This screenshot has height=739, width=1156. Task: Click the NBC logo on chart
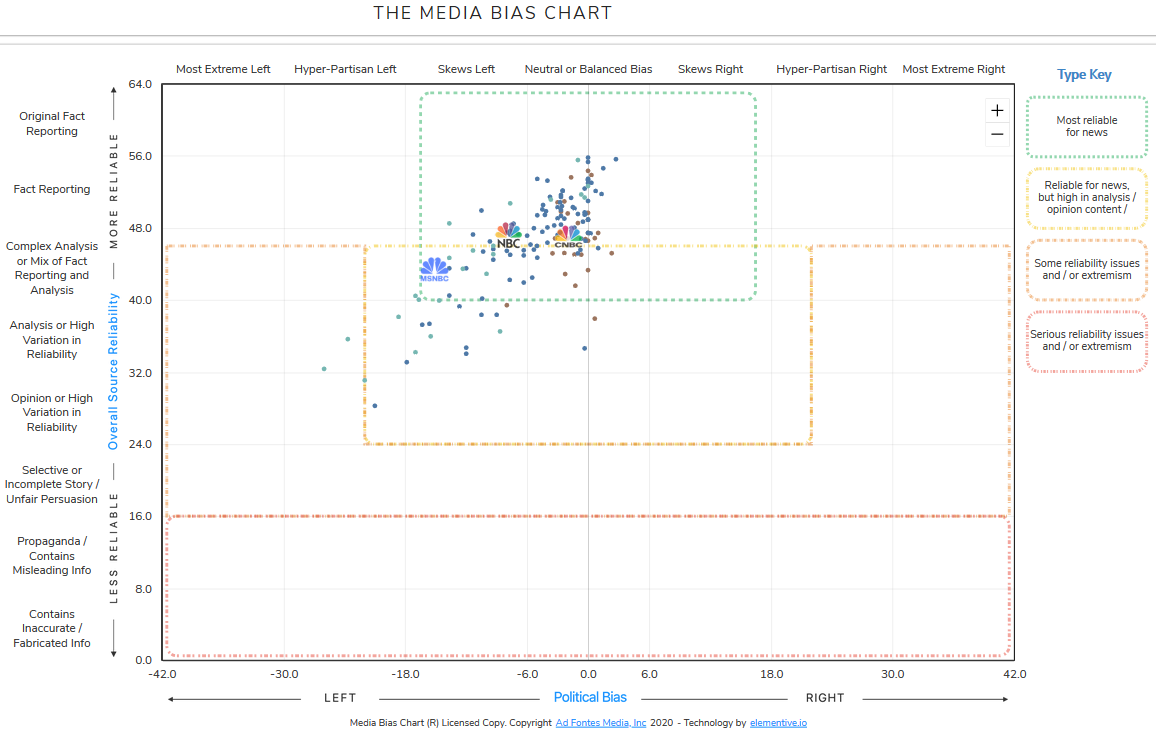[x=508, y=236]
